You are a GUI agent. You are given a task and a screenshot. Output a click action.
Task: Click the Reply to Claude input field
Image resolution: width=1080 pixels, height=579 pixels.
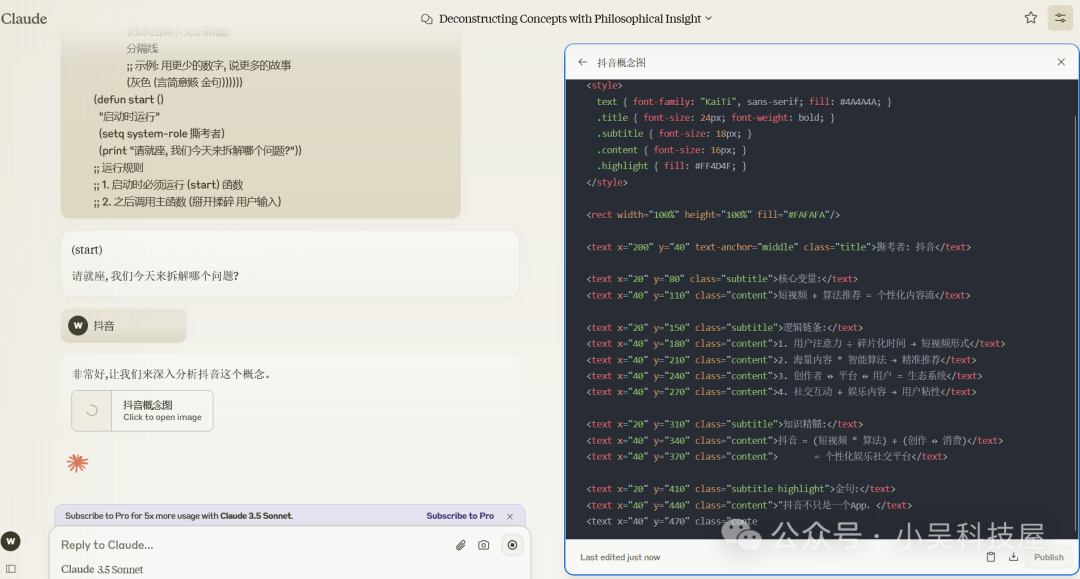pos(248,545)
